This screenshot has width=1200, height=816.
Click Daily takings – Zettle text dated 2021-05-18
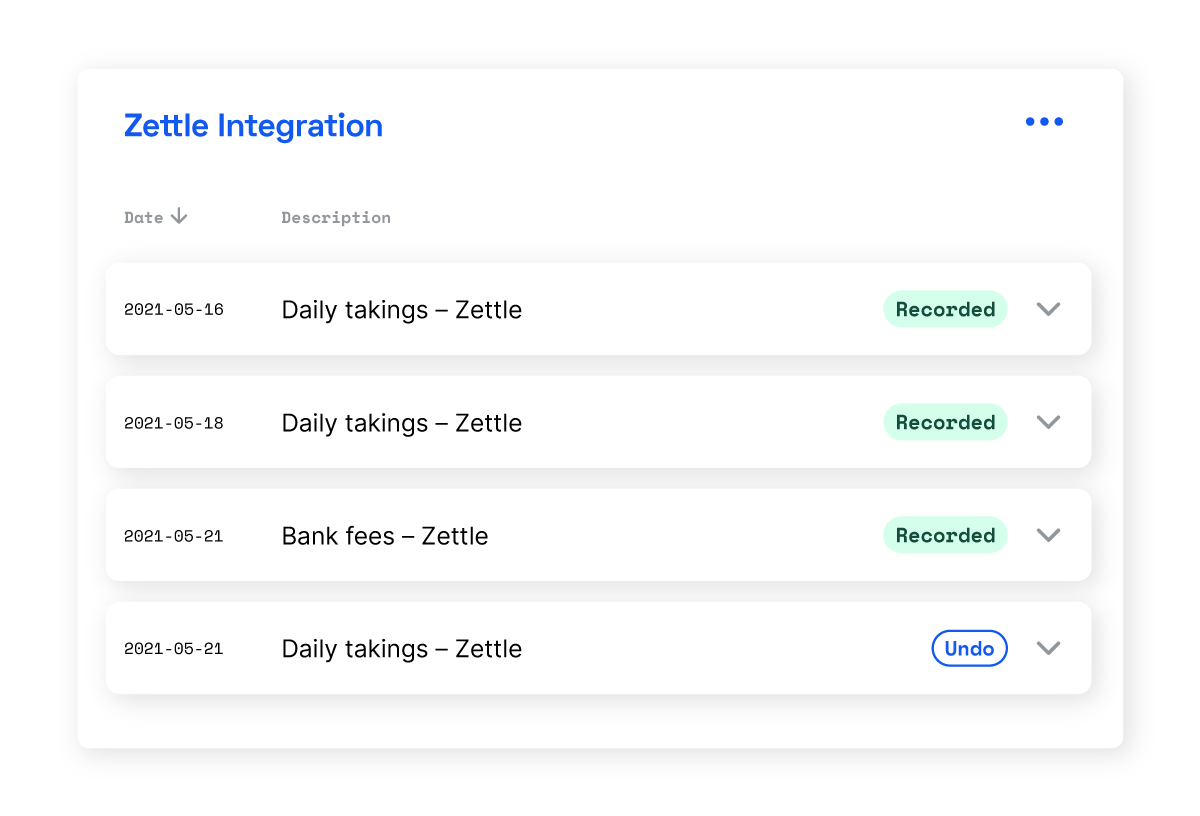[x=402, y=423]
